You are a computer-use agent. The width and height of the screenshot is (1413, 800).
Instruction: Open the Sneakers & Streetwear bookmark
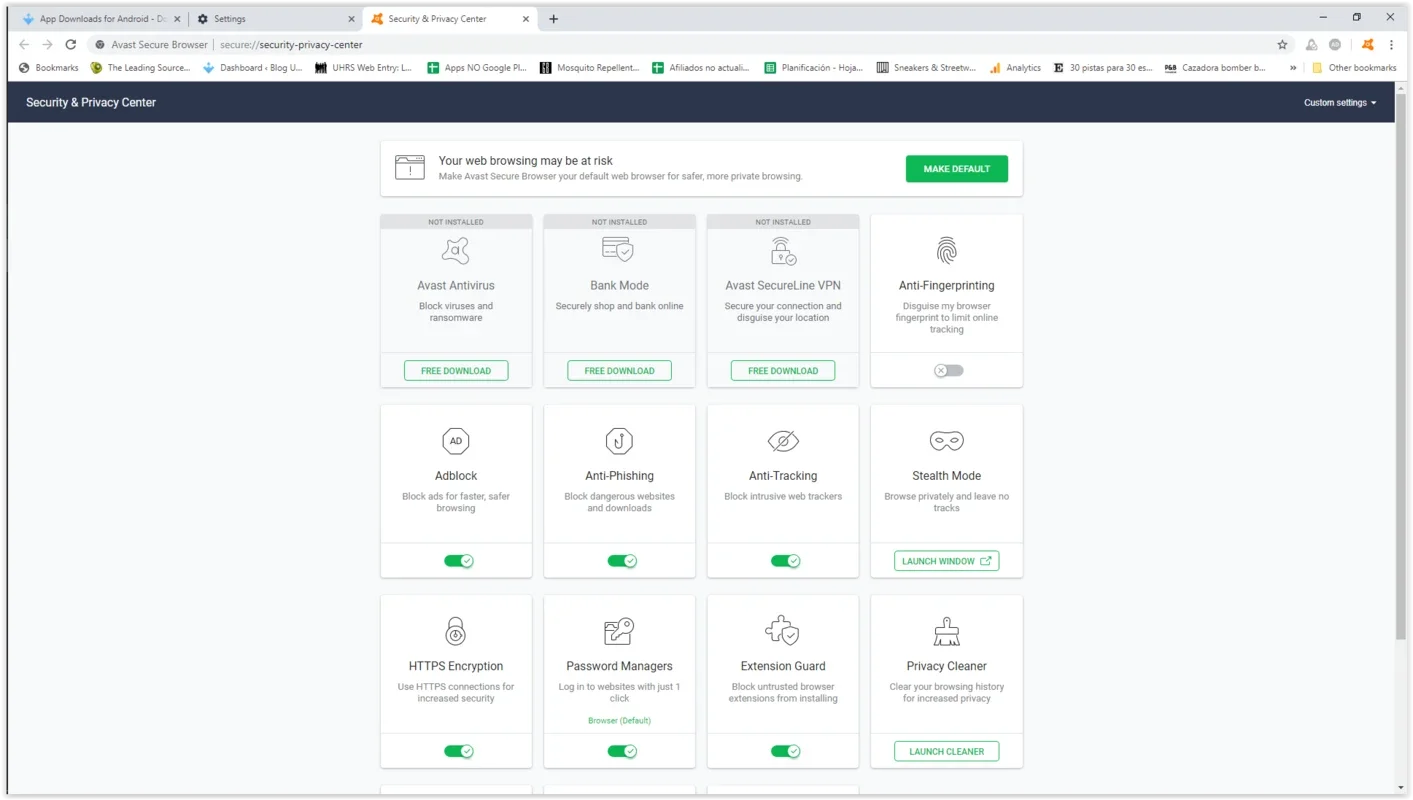pos(926,68)
